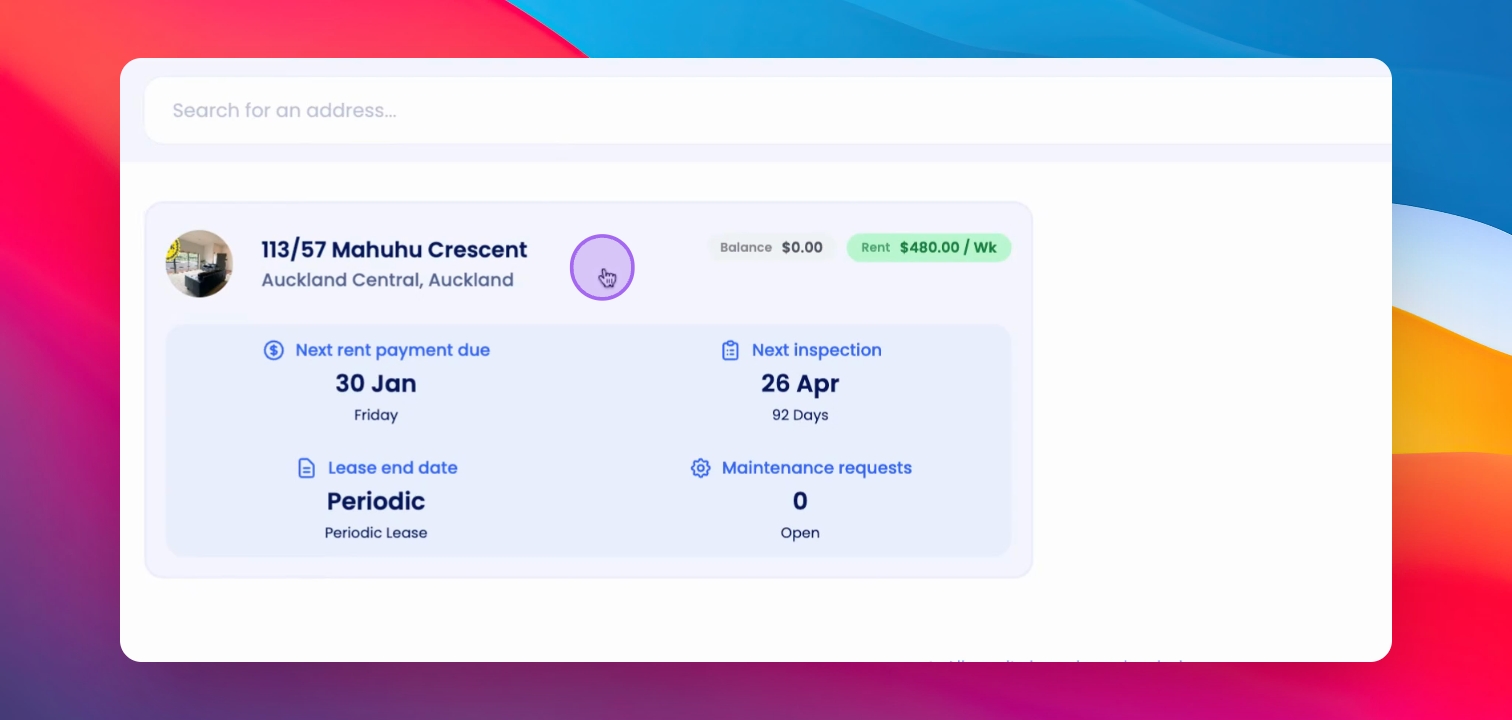Viewport: 1512px width, 720px height.
Task: Click the Auckland Central, Auckland subtitle
Action: [x=387, y=280]
